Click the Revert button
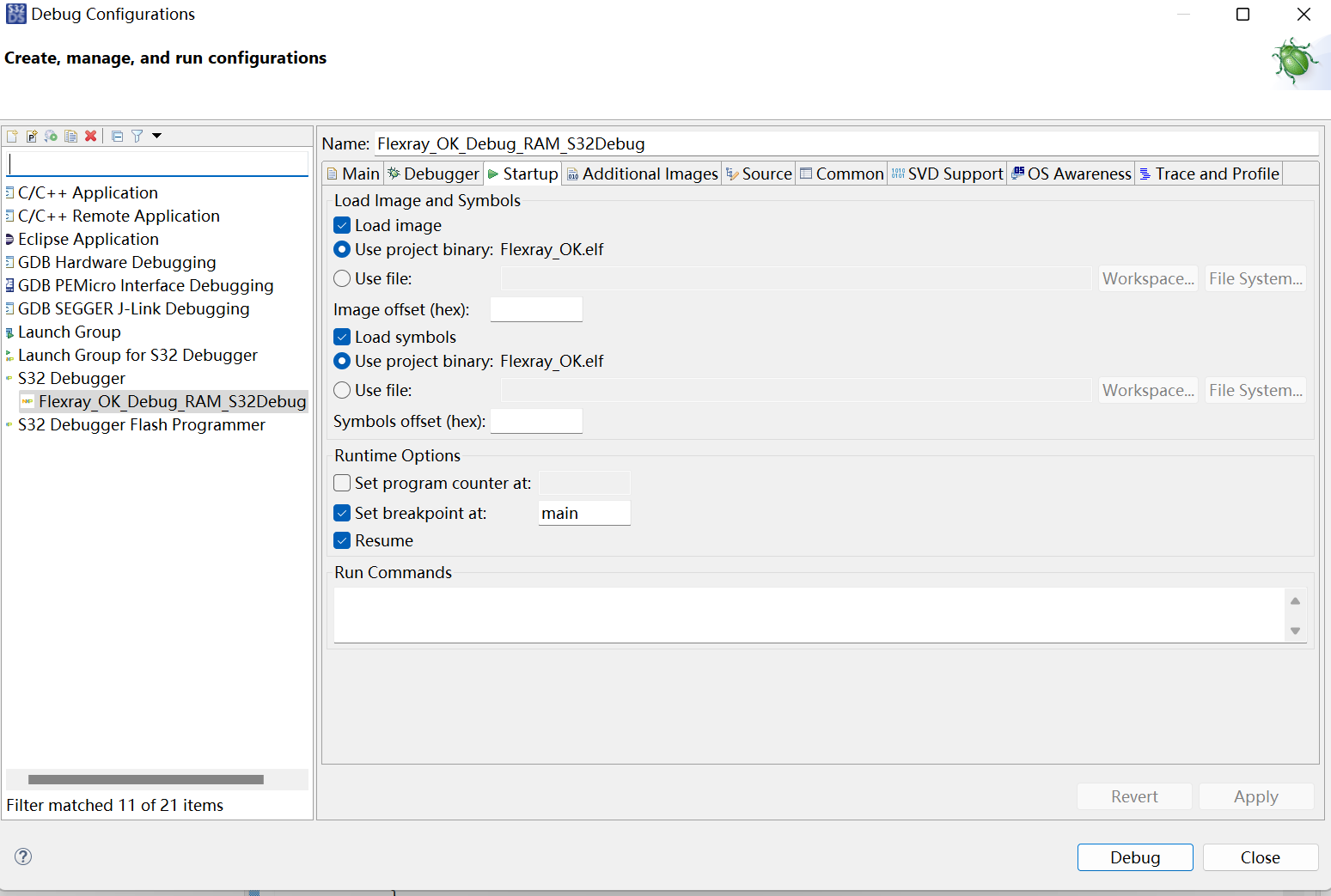 pos(1134,796)
